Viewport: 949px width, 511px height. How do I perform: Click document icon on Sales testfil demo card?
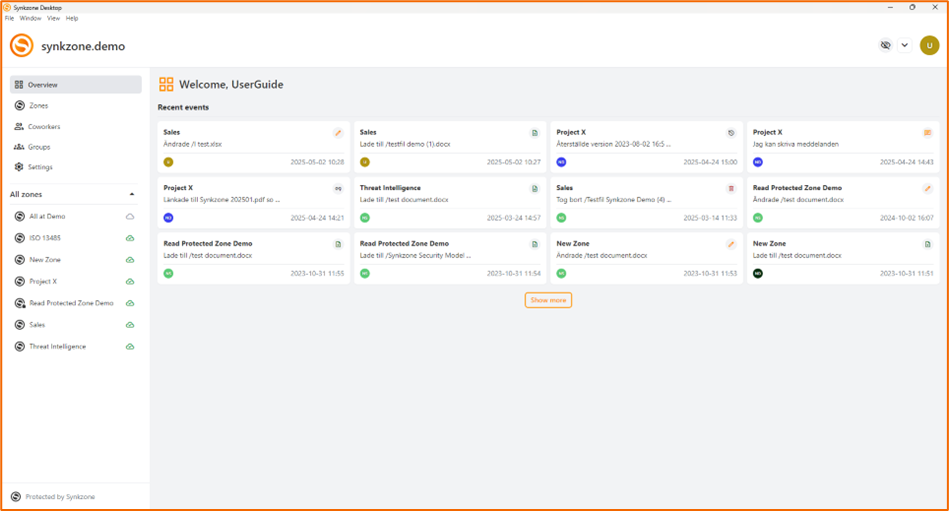[534, 133]
